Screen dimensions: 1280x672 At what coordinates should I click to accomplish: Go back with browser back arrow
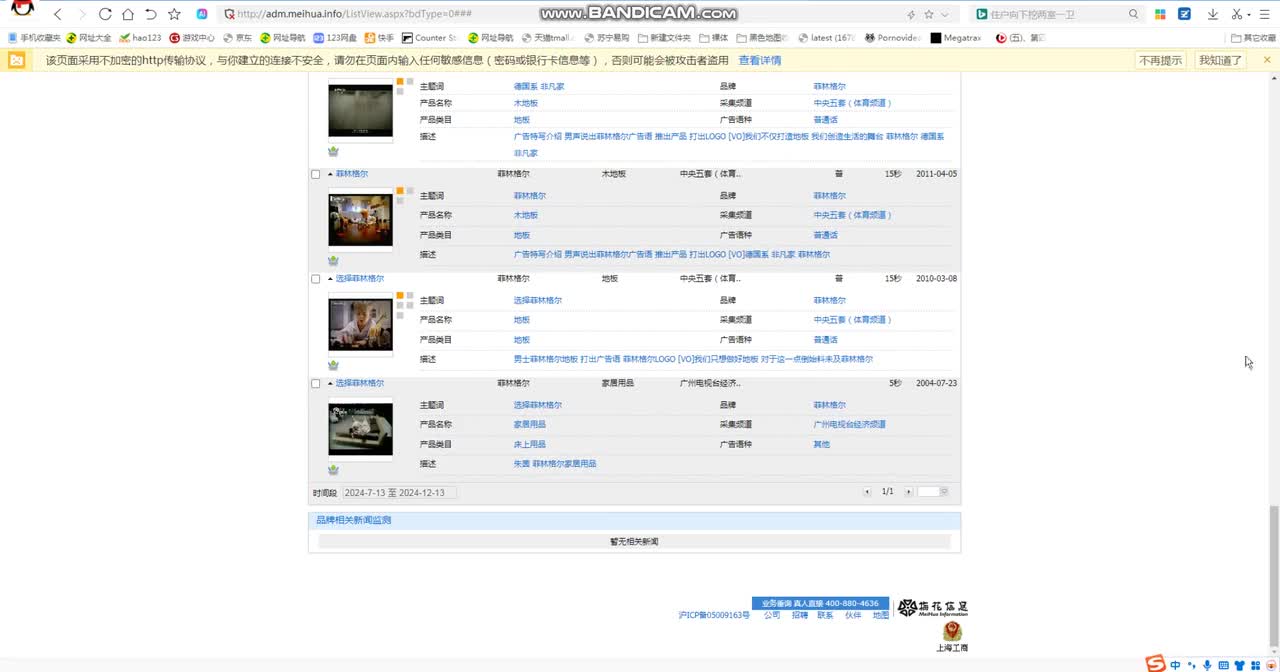click(58, 14)
